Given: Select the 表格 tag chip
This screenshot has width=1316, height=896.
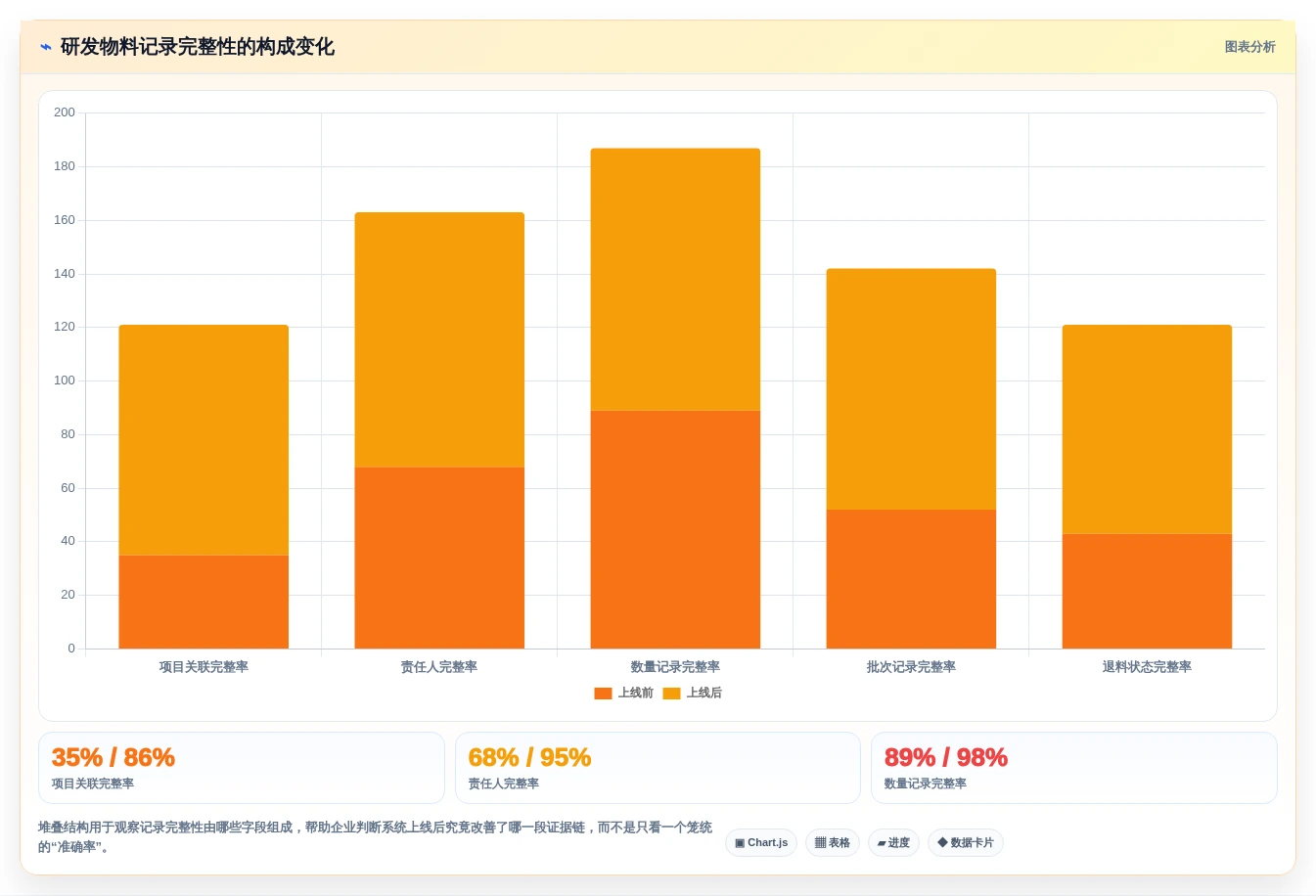Looking at the screenshot, I should click(x=833, y=843).
